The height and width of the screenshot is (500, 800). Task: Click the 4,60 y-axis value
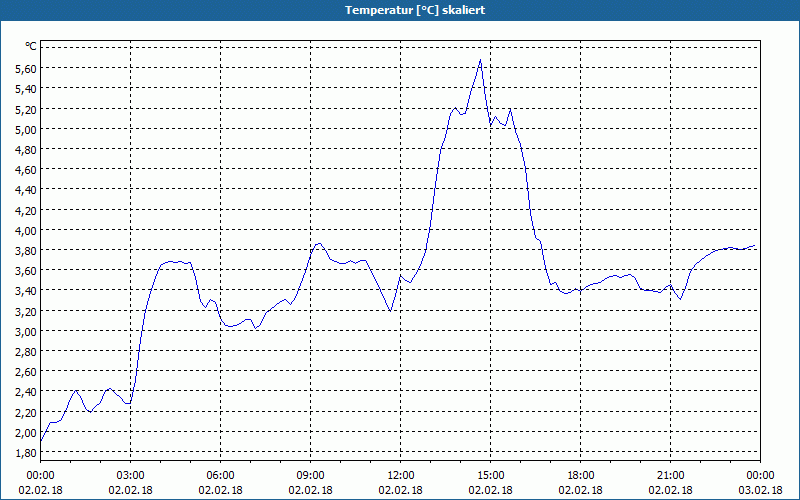(27, 169)
